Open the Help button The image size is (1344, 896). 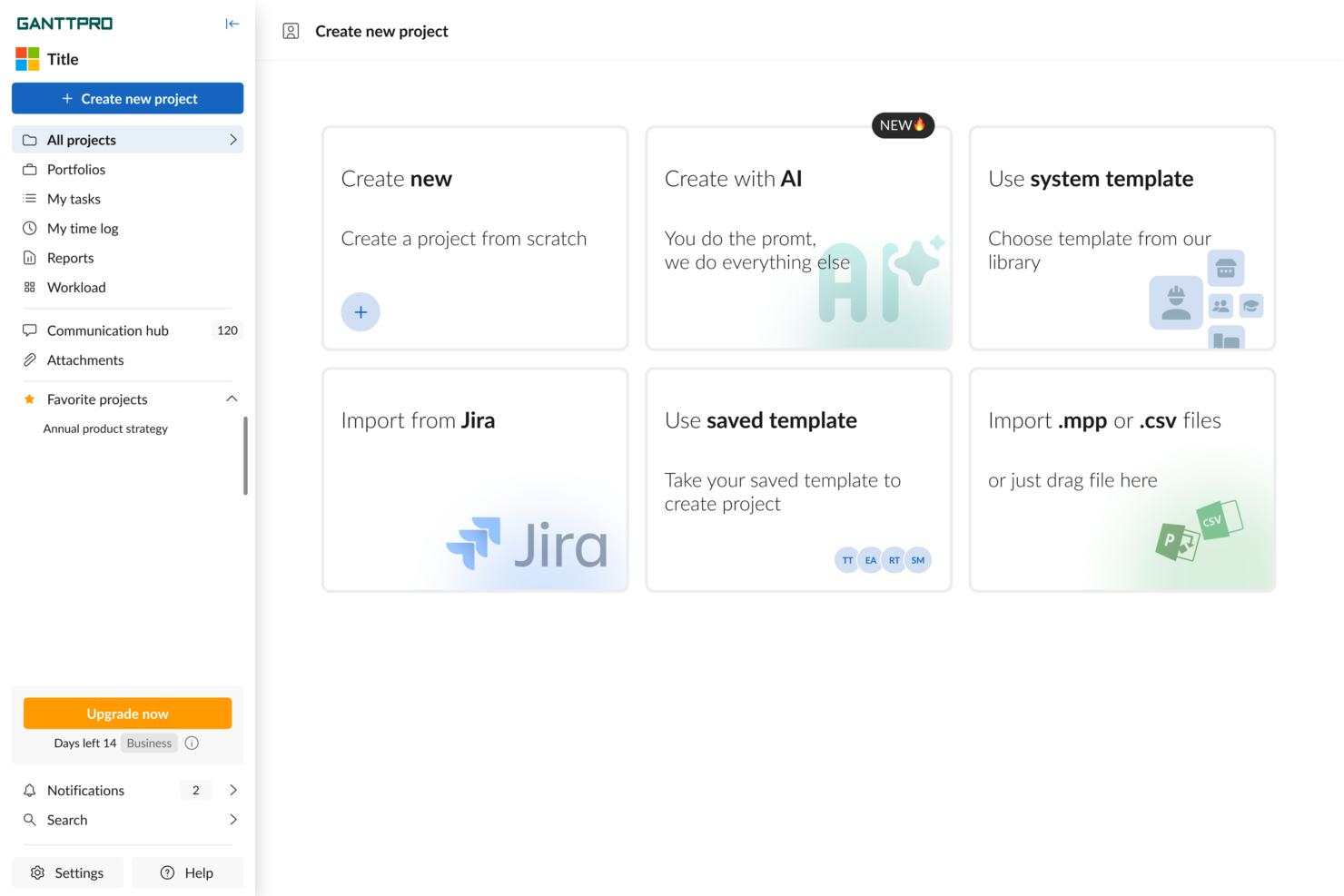pos(187,873)
